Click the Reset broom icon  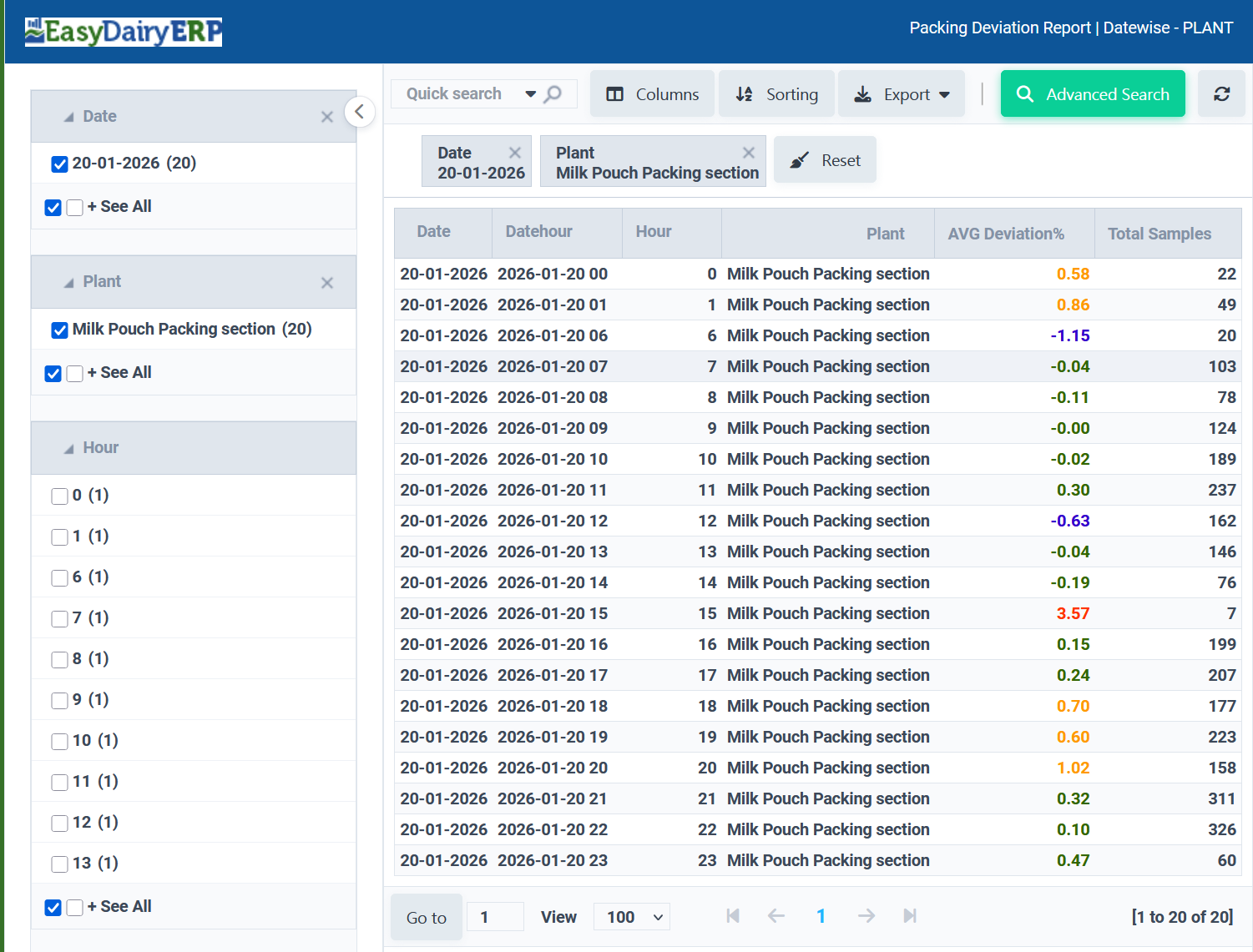click(800, 159)
